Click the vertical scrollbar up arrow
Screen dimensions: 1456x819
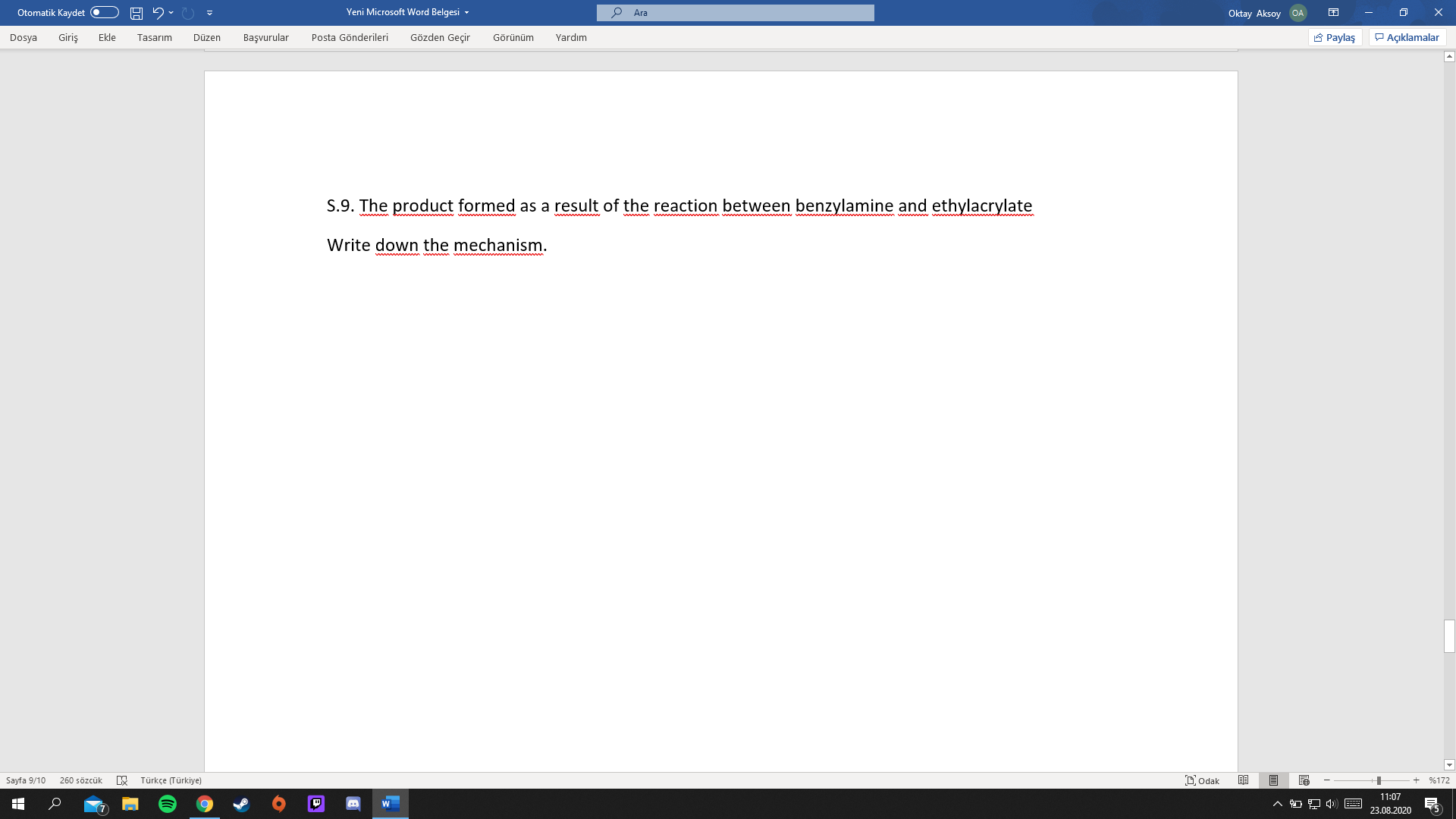[1449, 56]
